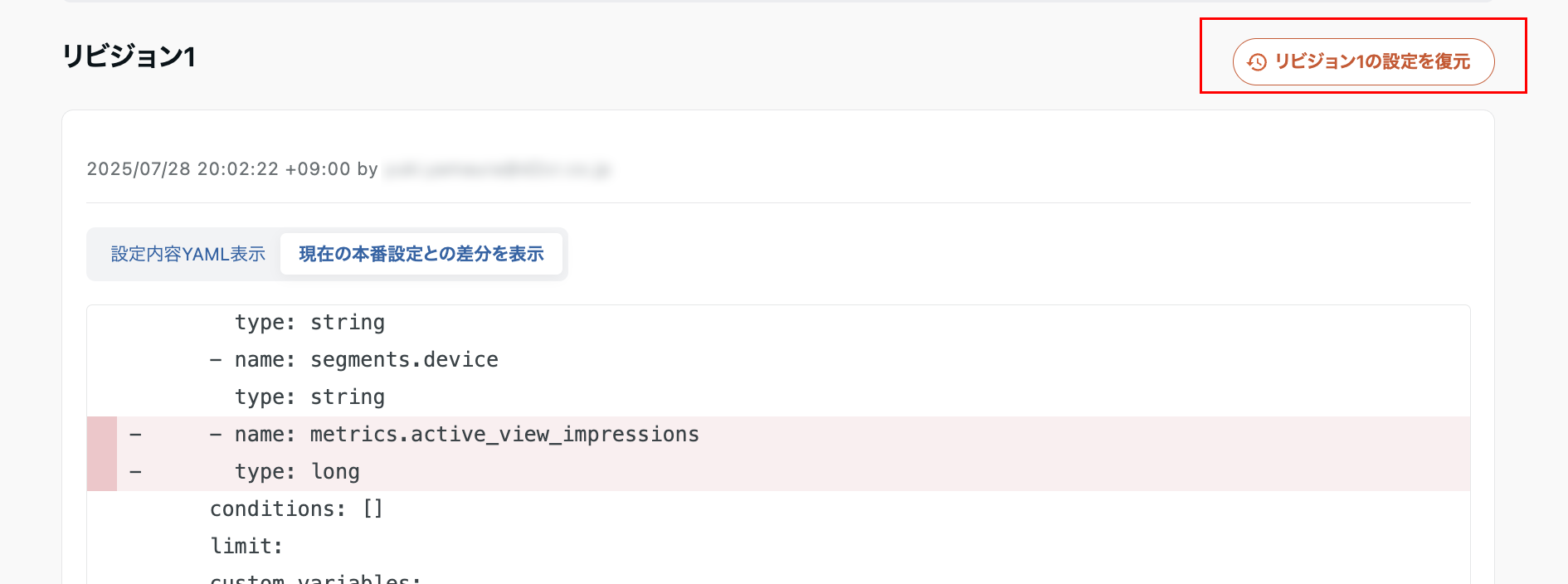
Task: Switch to the 設定内容YAML表示 tab
Action: [x=188, y=254]
